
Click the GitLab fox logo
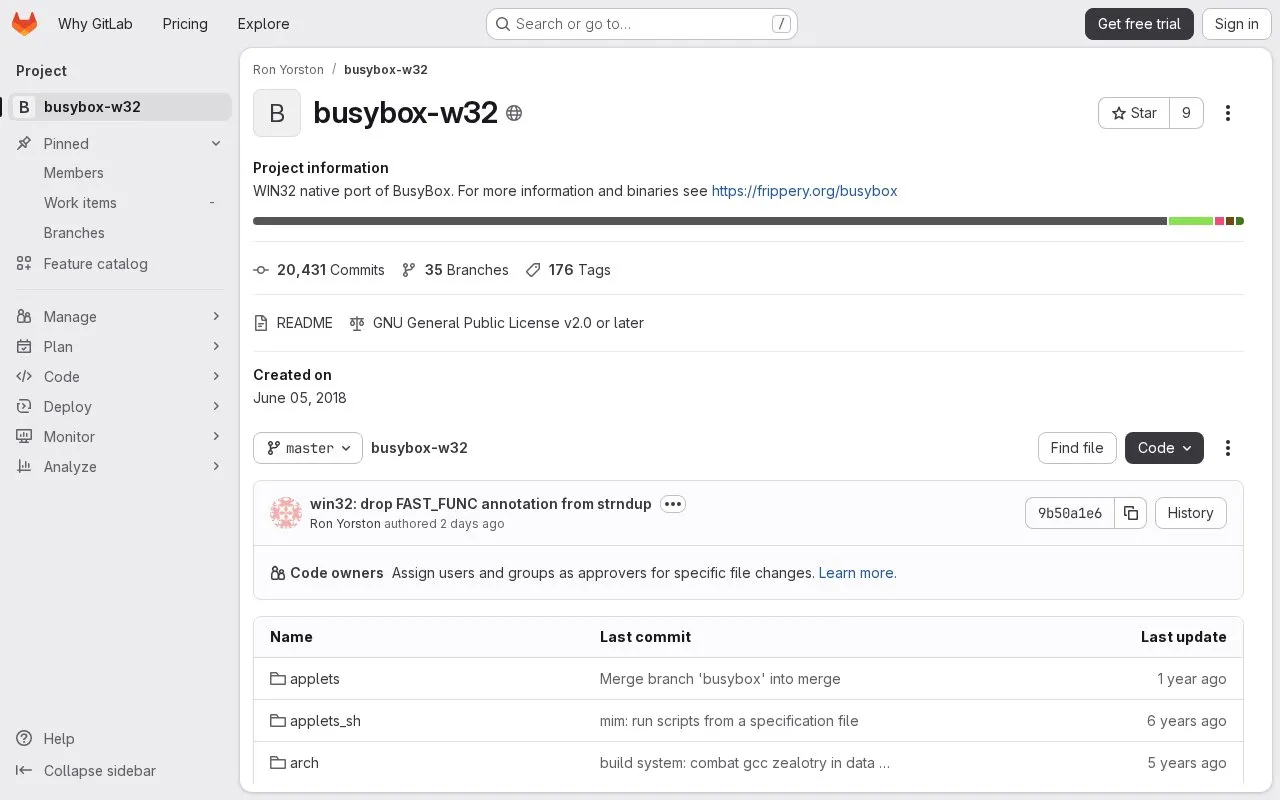[x=24, y=24]
